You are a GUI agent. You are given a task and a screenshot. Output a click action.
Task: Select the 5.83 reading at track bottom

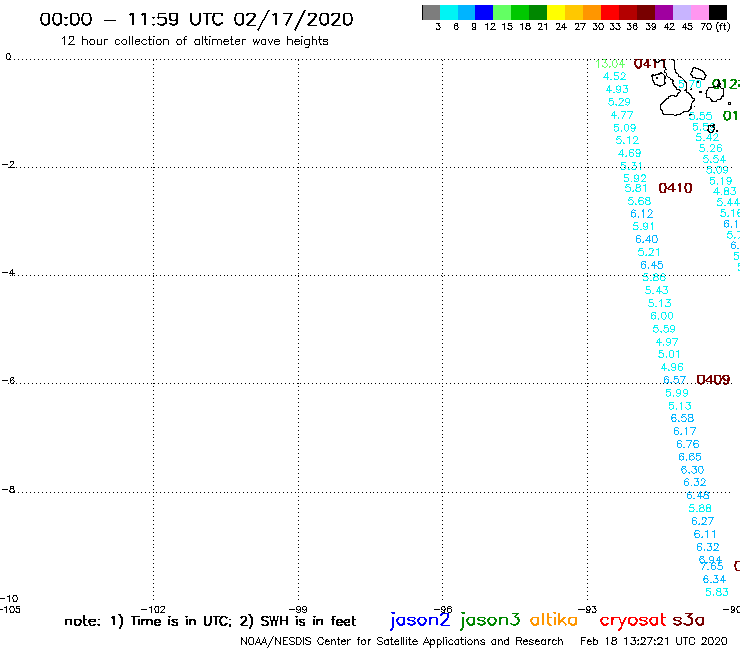tap(717, 592)
